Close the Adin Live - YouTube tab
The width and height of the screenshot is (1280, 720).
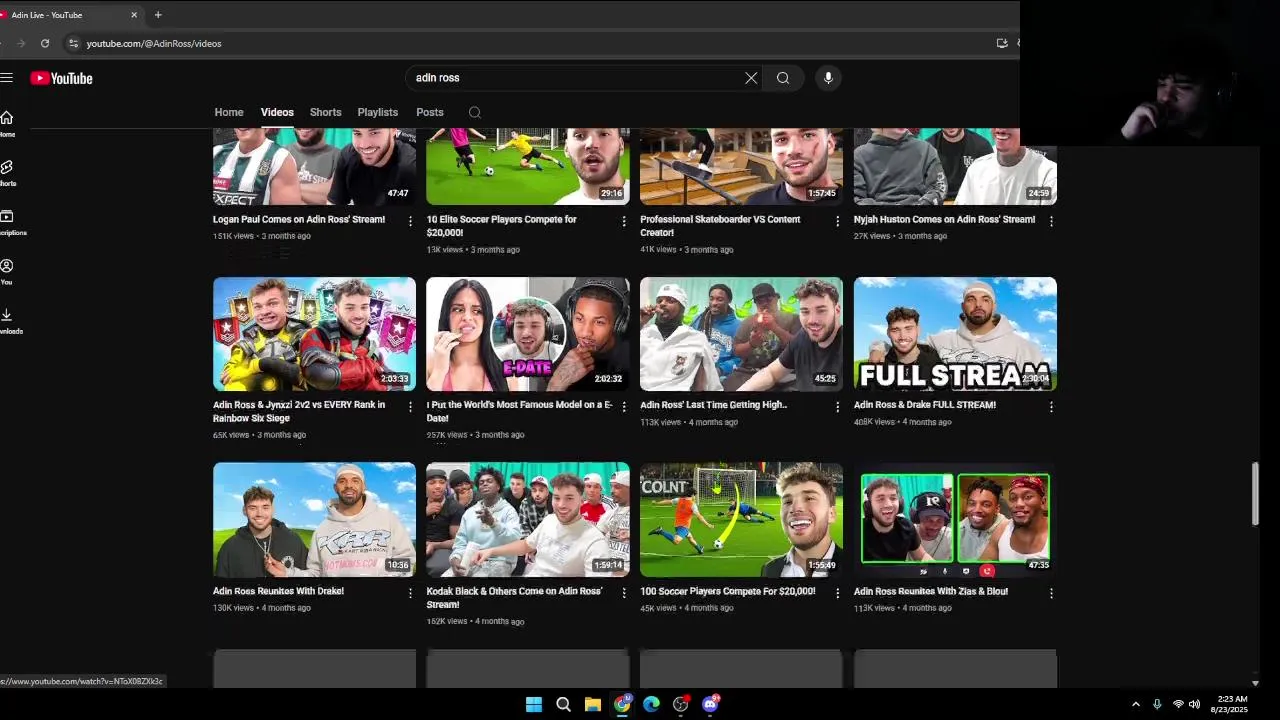pyautogui.click(x=134, y=15)
